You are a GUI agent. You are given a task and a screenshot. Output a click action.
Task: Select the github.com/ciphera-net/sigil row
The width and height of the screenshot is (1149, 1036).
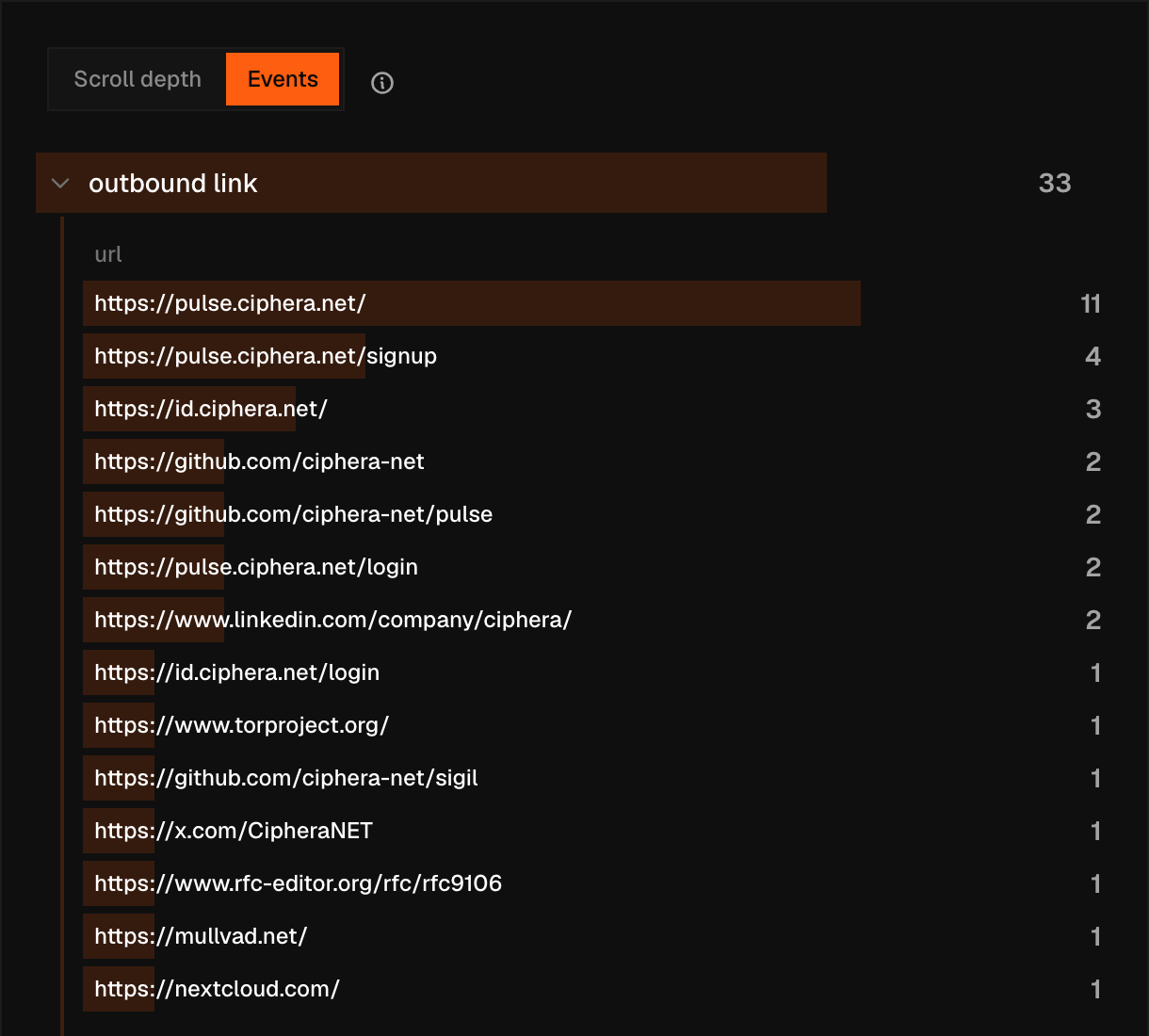pyautogui.click(x=597, y=778)
